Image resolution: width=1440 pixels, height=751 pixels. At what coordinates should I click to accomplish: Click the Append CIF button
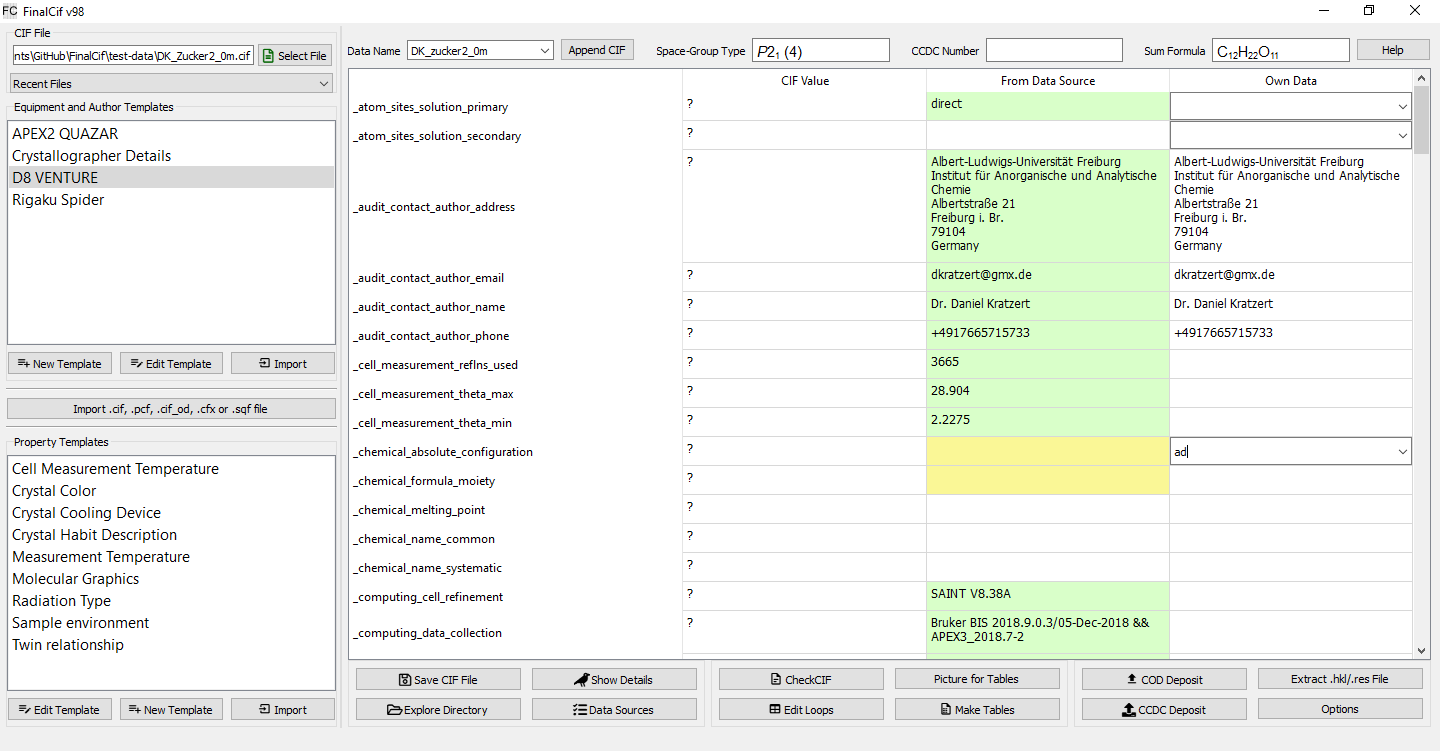597,50
